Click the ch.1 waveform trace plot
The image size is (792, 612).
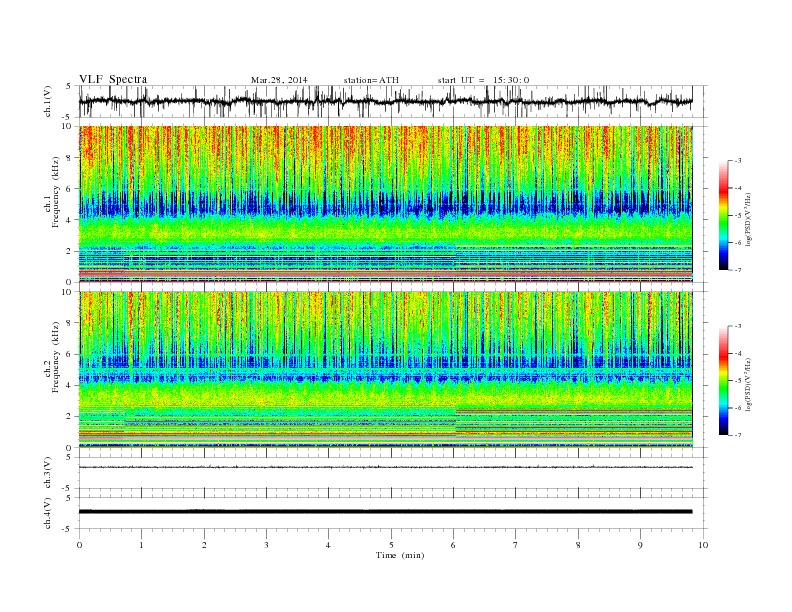pyautogui.click(x=385, y=101)
